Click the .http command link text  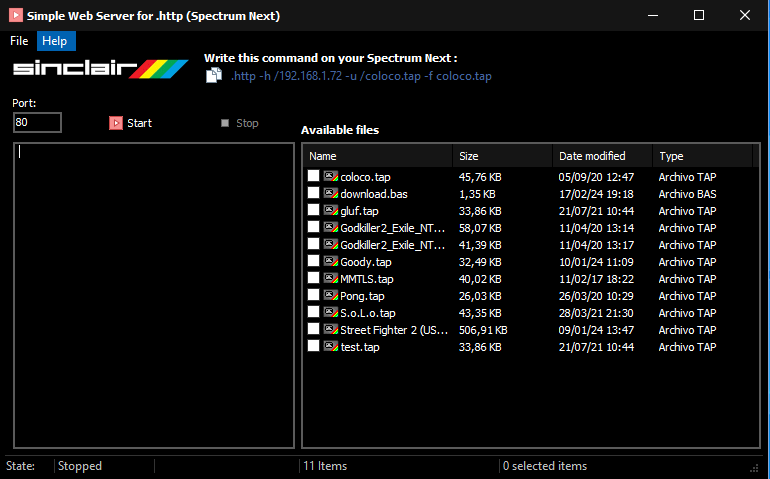[361, 76]
